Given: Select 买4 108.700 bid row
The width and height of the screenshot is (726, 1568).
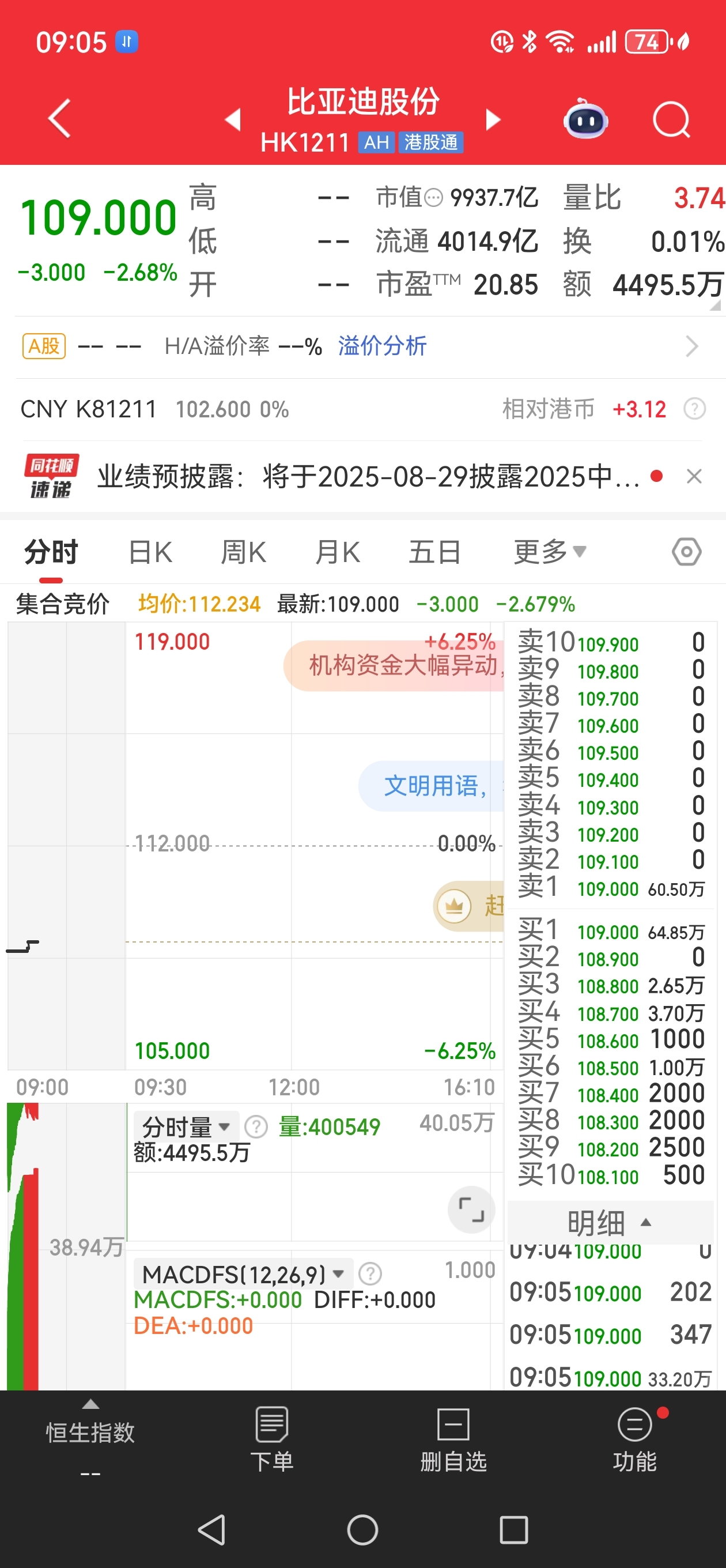Looking at the screenshot, I should pos(611,1013).
